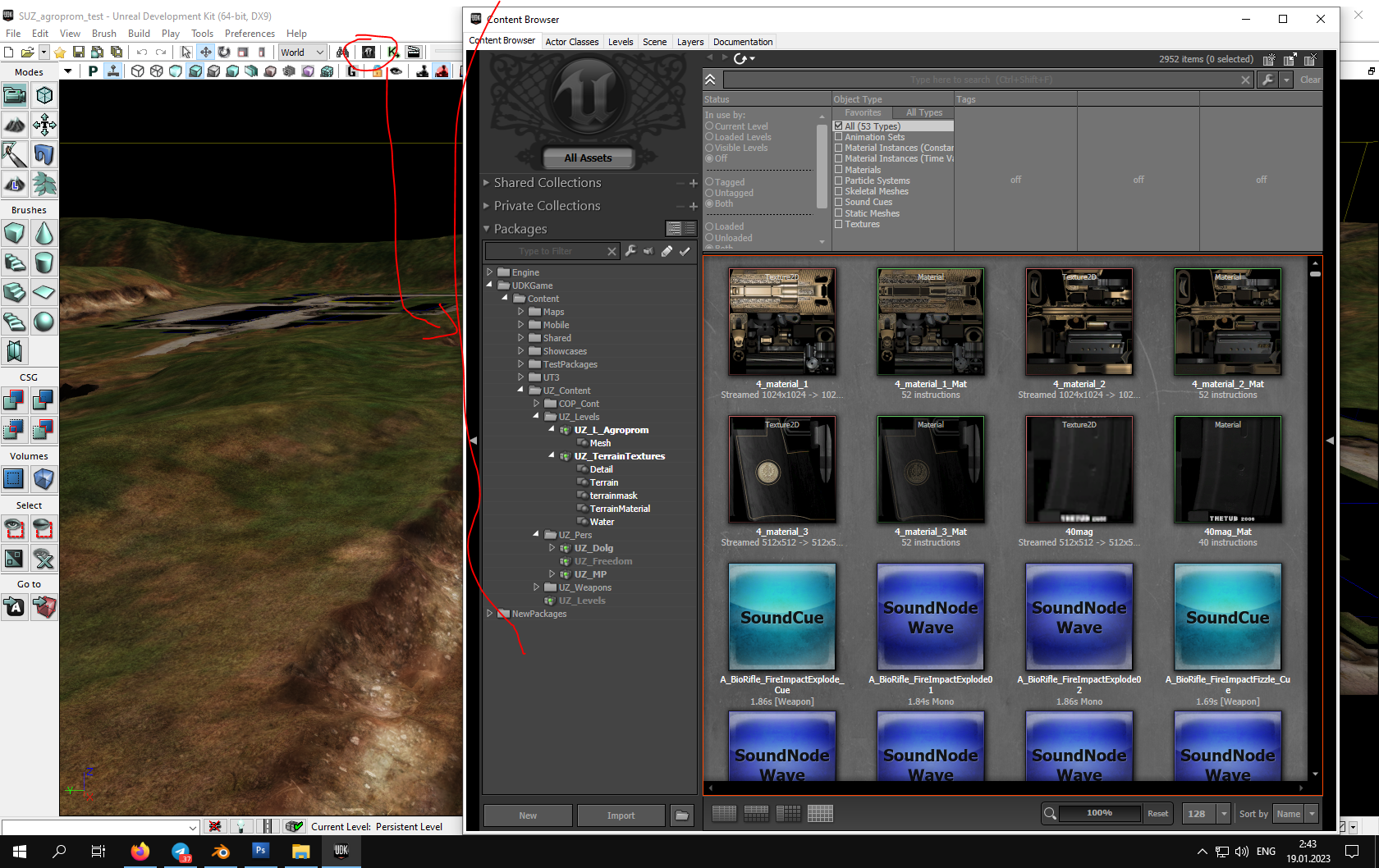Open Firefox from the taskbar
The width and height of the screenshot is (1379, 868).
[140, 851]
